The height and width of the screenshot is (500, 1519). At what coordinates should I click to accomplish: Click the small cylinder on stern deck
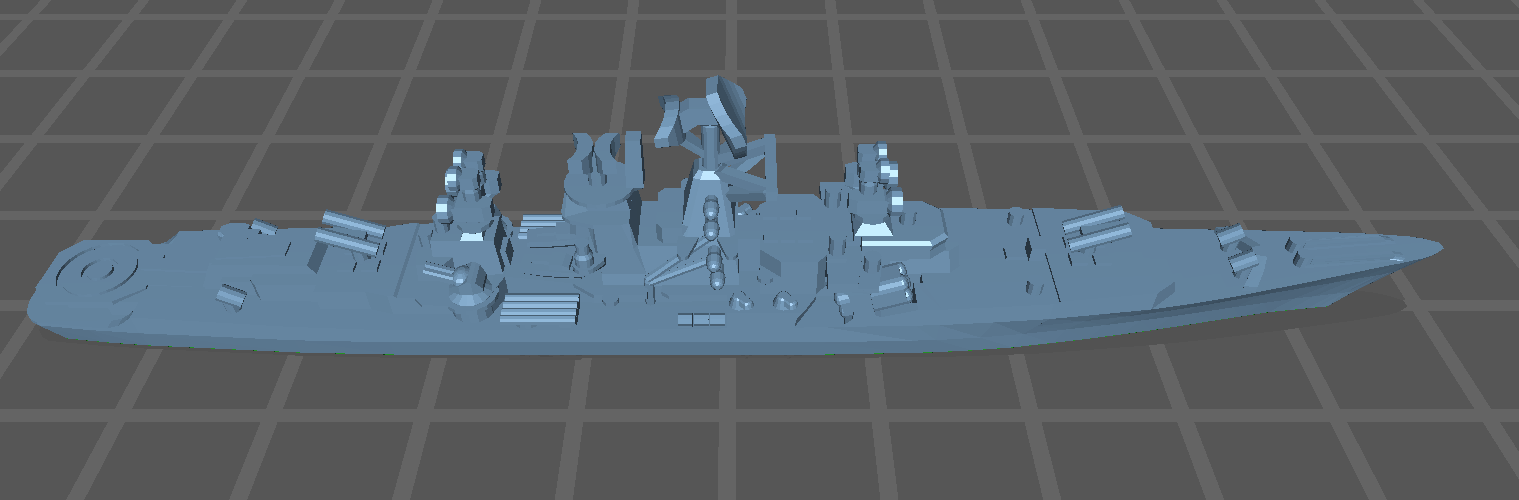point(231,296)
